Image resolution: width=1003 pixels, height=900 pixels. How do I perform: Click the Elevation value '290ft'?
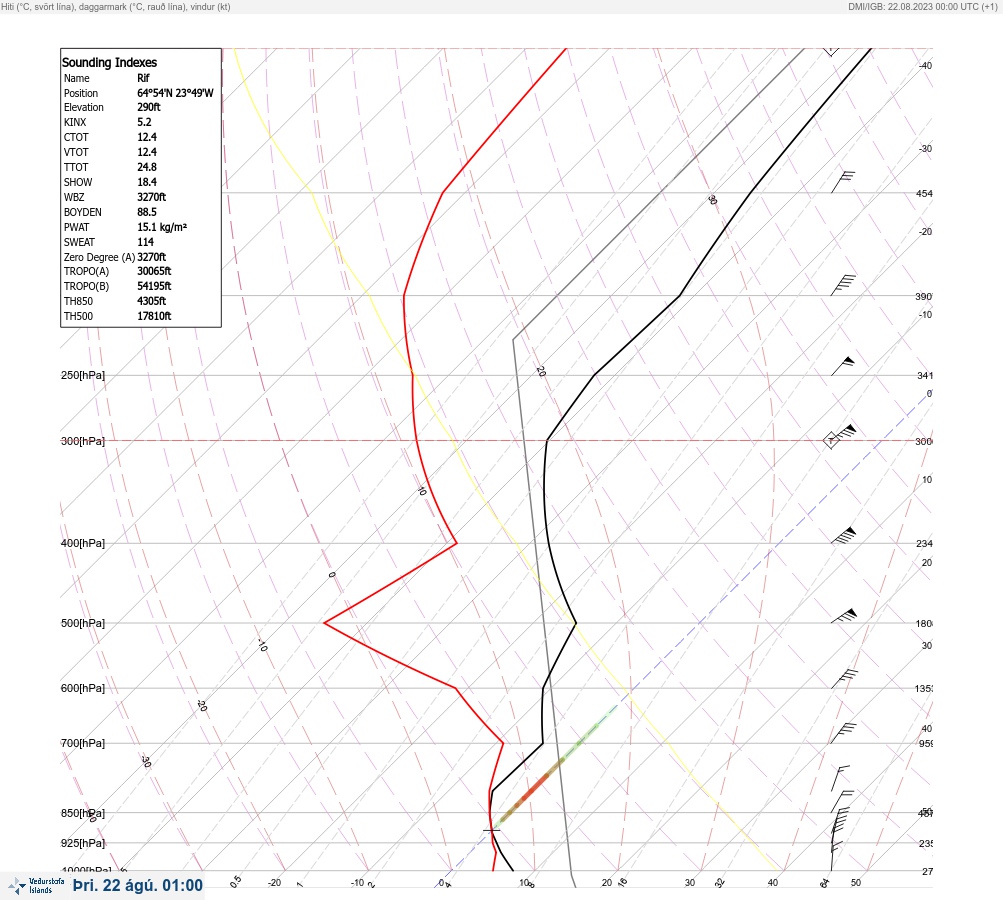(x=148, y=107)
